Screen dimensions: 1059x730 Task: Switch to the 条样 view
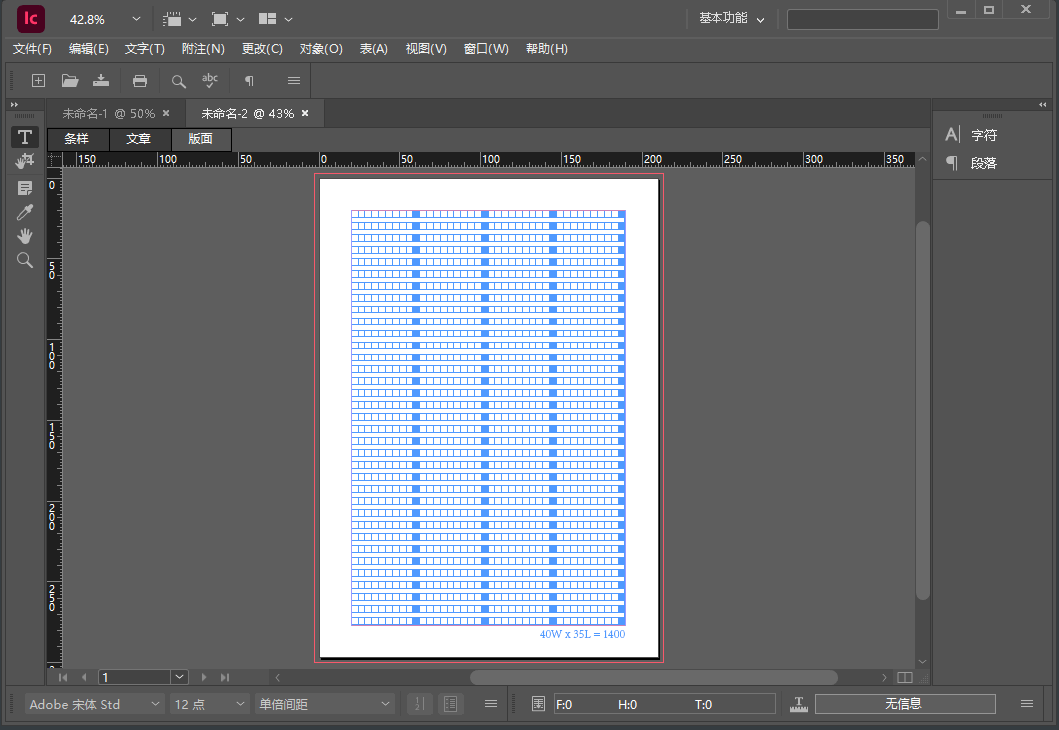click(x=77, y=139)
